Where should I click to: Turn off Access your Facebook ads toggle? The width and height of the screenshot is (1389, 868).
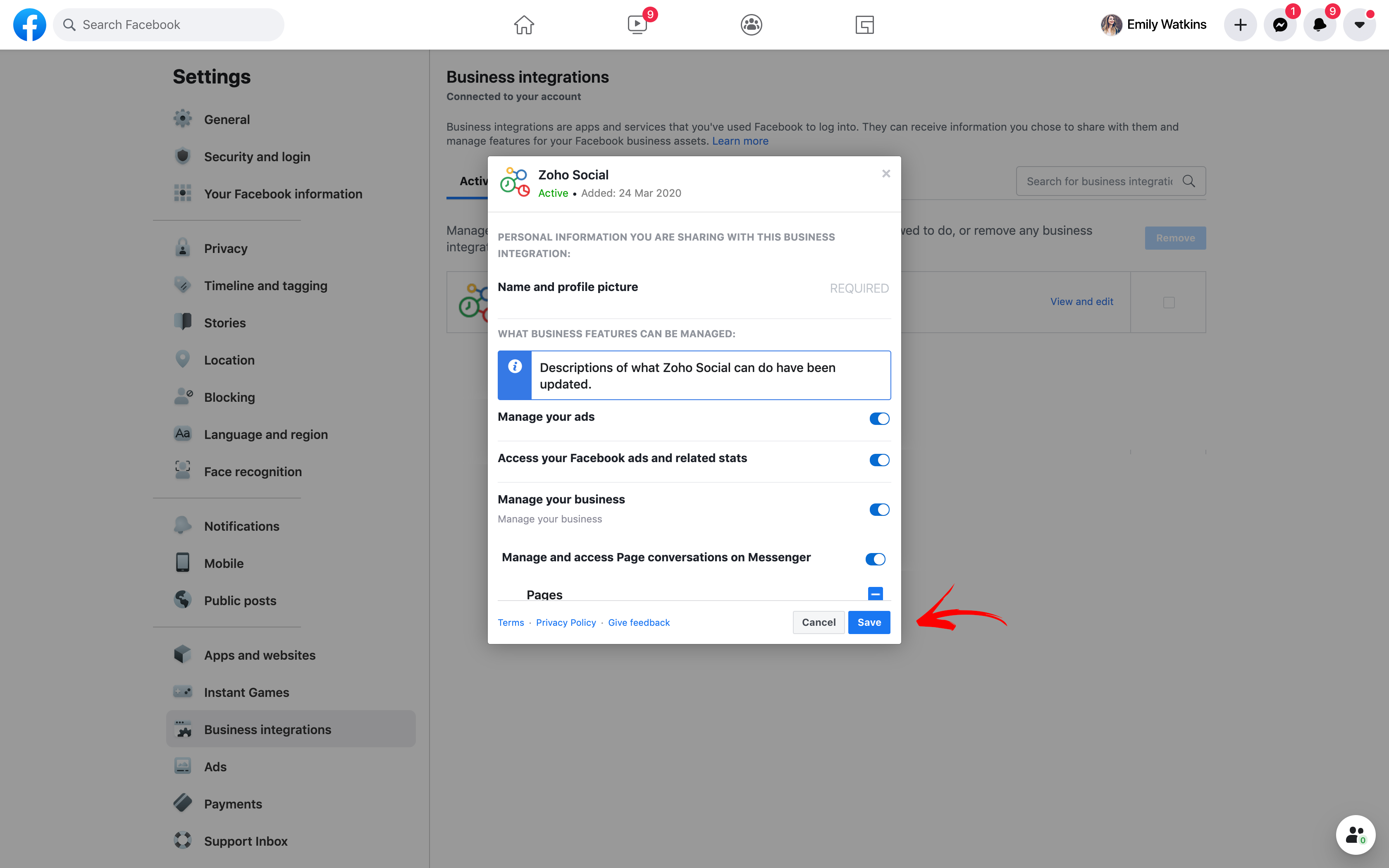click(879, 460)
